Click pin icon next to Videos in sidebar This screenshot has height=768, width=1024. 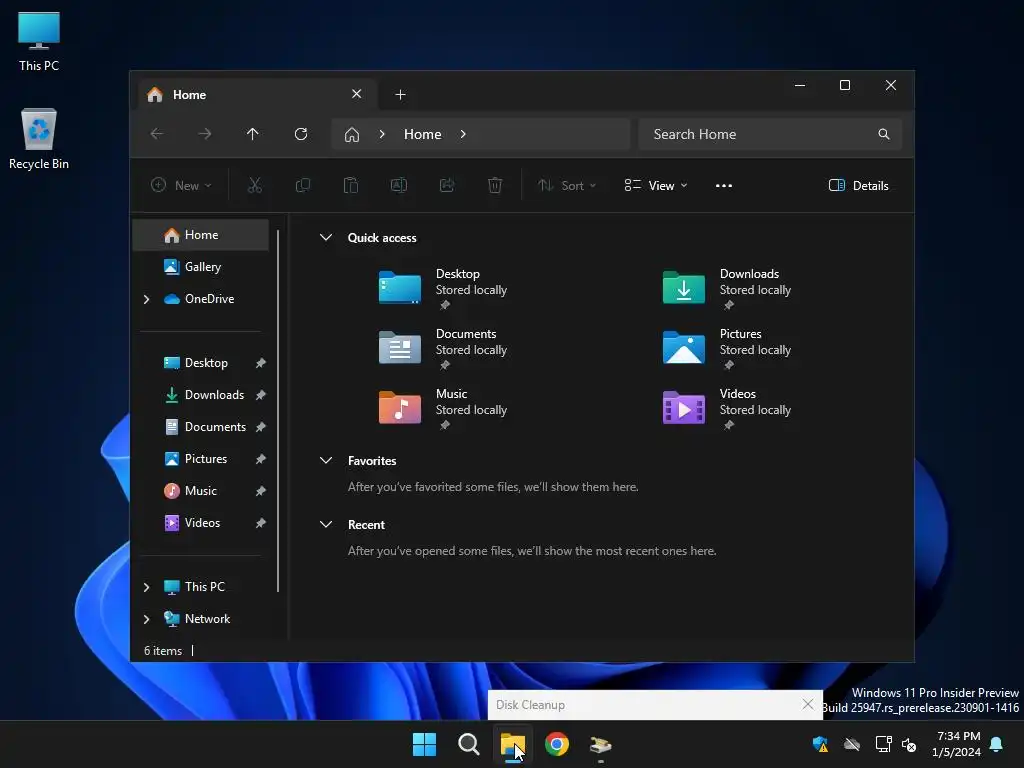pyautogui.click(x=261, y=523)
